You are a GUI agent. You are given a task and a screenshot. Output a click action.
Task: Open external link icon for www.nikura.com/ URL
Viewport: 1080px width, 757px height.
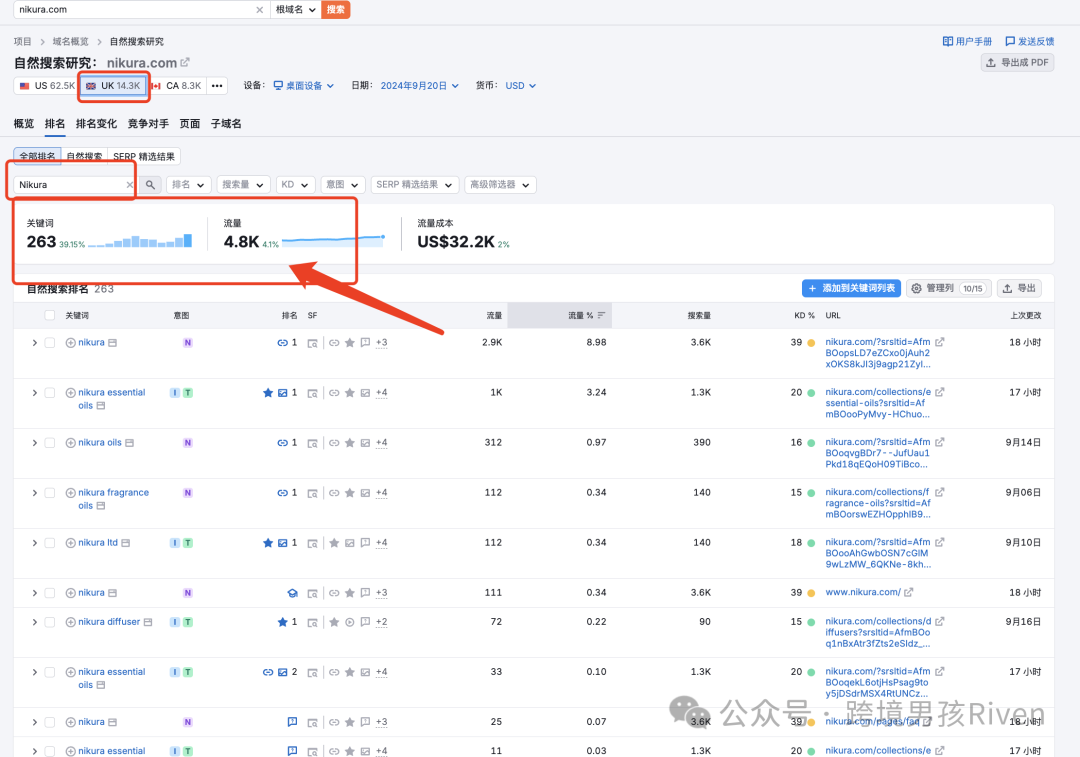click(908, 592)
